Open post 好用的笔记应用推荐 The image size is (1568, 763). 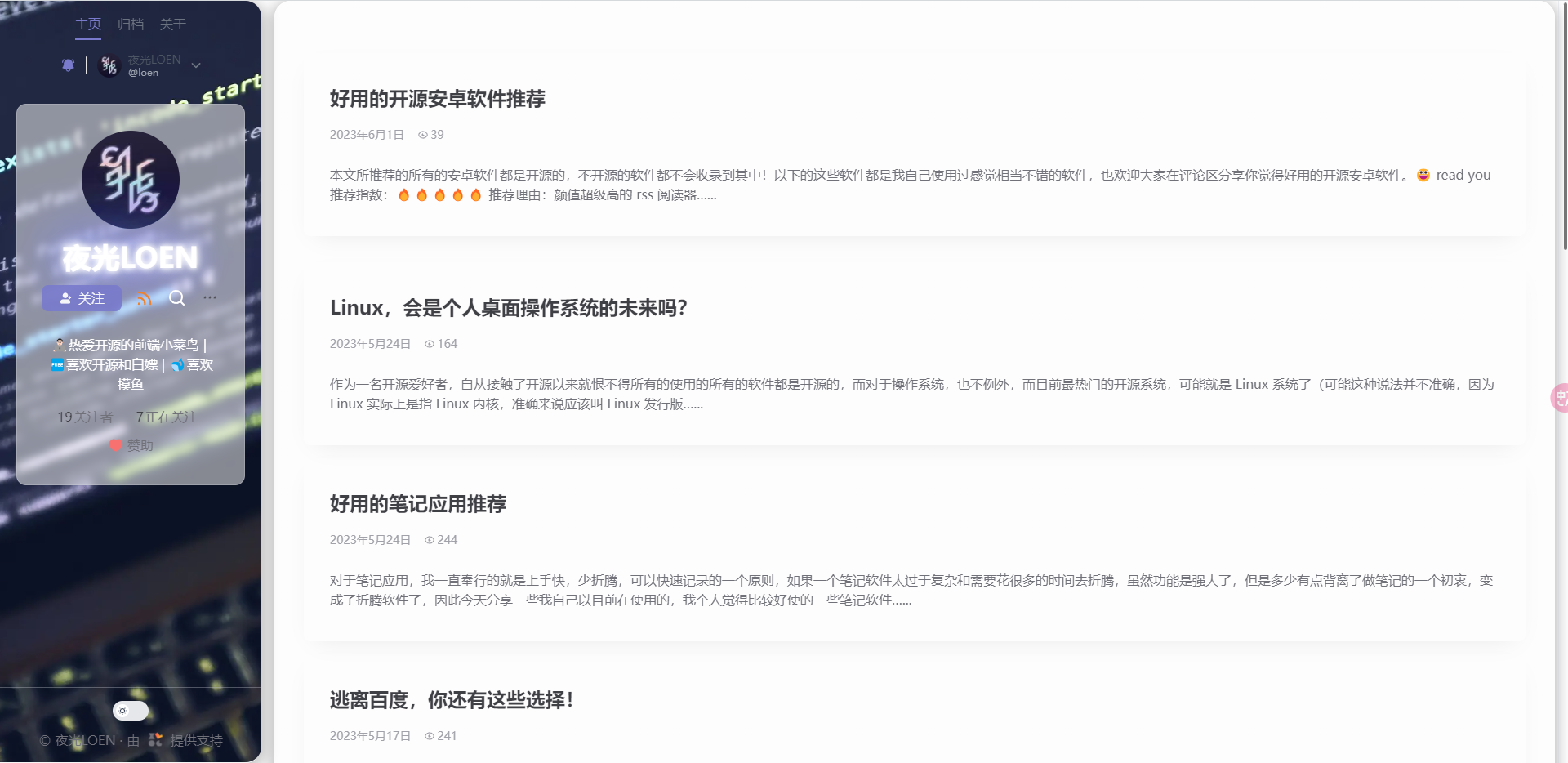pyautogui.click(x=417, y=504)
